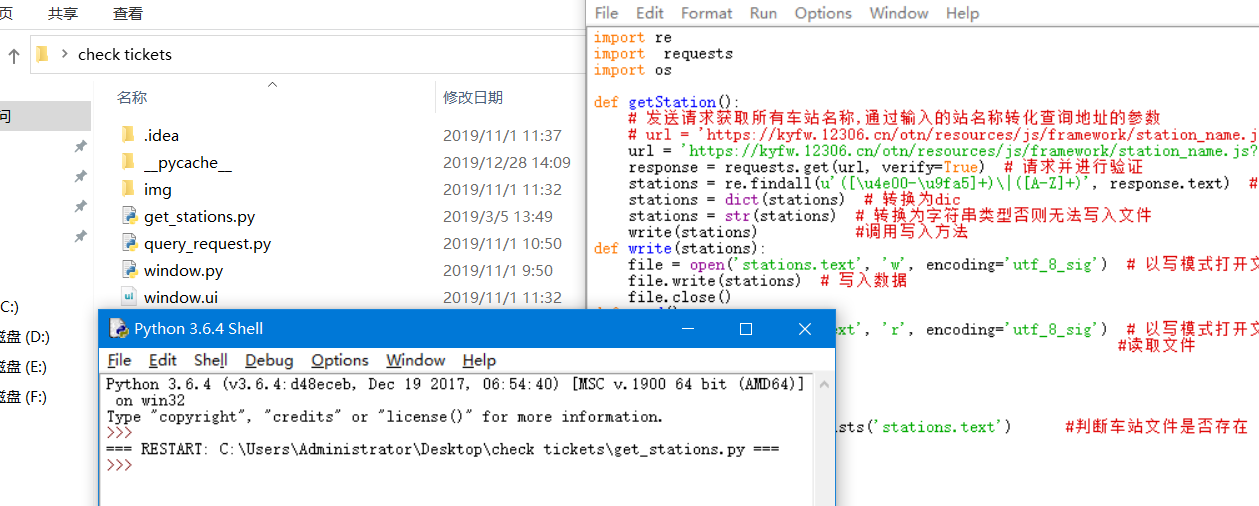Click pin icon beside query_request.py row

(80, 237)
